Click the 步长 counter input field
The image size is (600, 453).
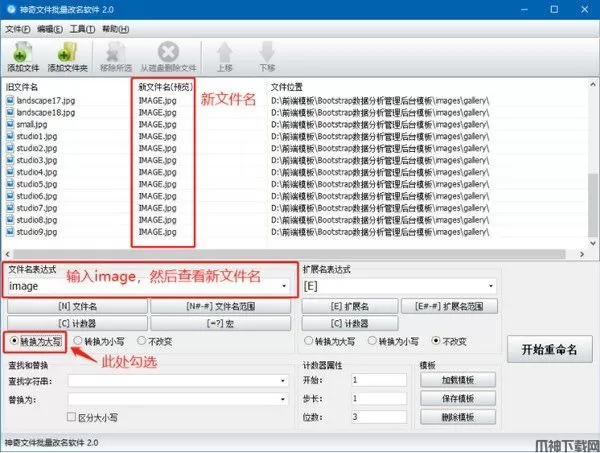(379, 398)
